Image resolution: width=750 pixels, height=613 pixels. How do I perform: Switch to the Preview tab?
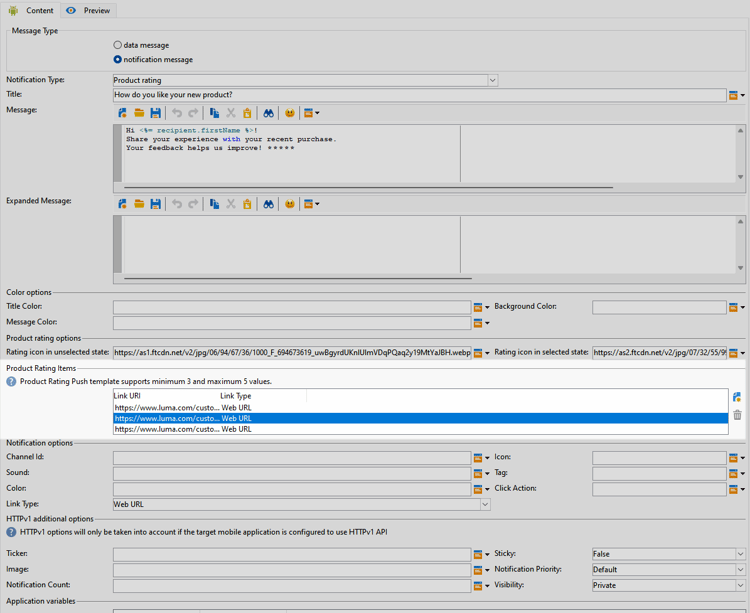tap(88, 10)
